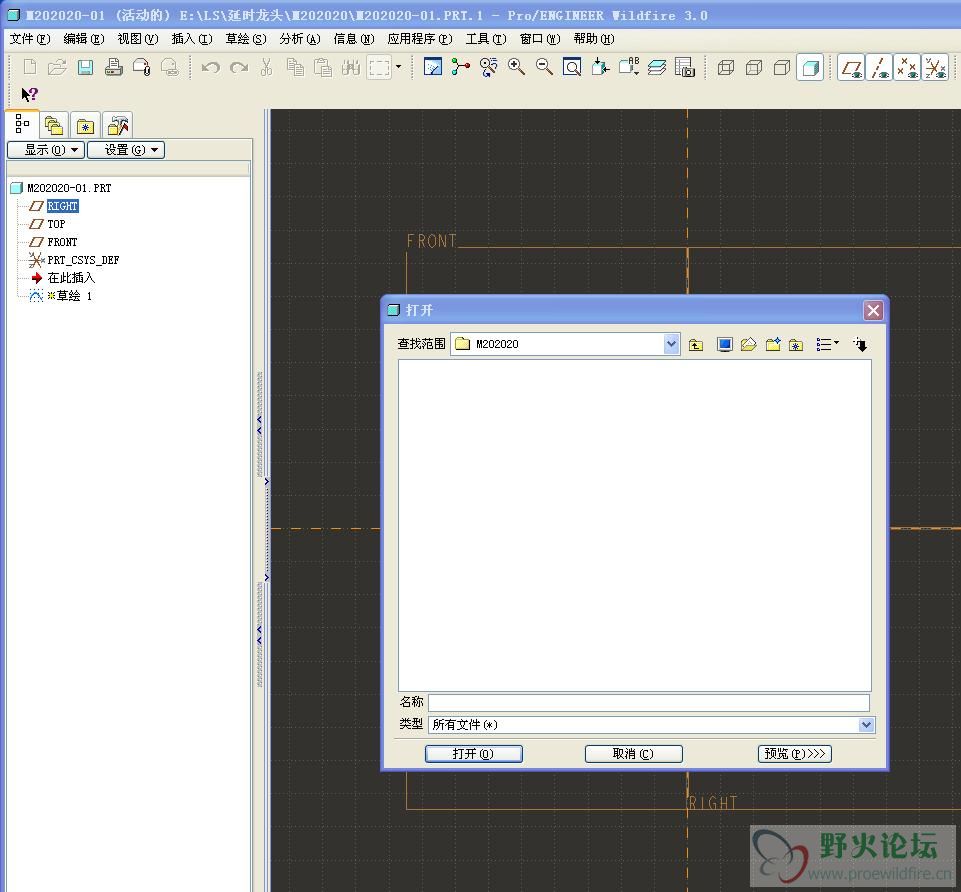Click the Desktop/My Computer icon in dialog
The image size is (961, 892).
724,345
